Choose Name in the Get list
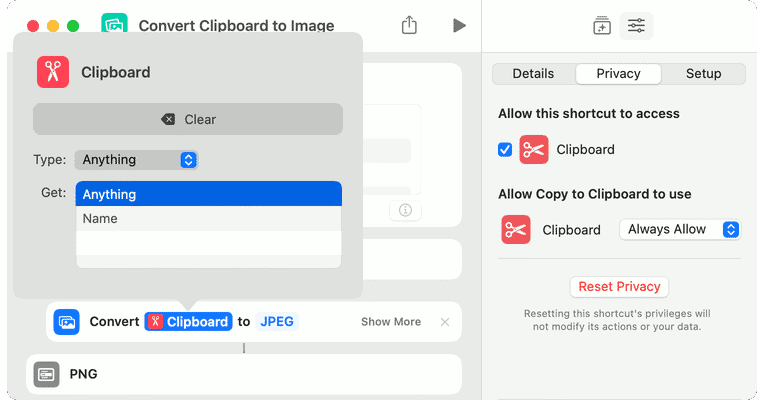 pos(209,219)
